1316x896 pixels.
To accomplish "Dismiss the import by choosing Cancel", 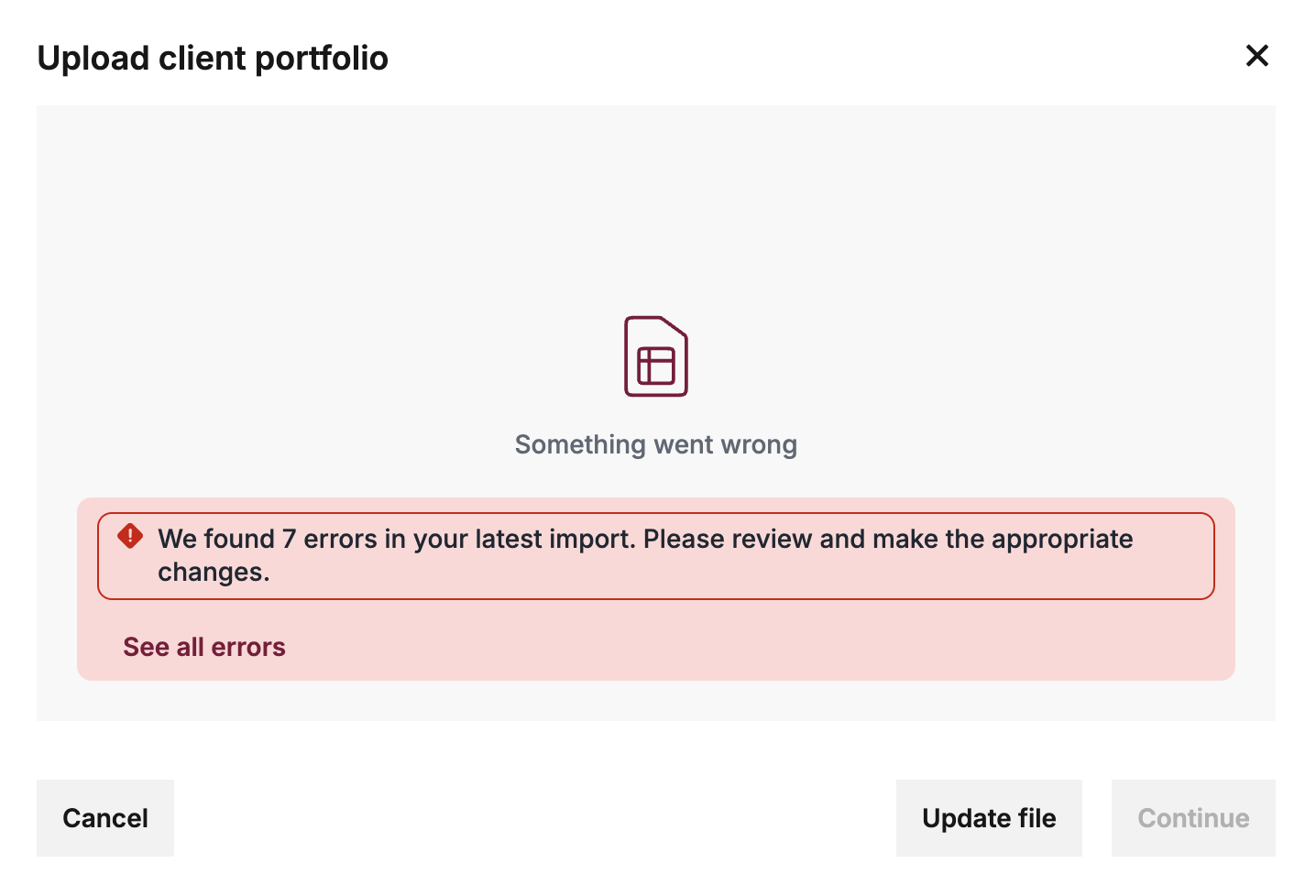I will tap(105, 818).
